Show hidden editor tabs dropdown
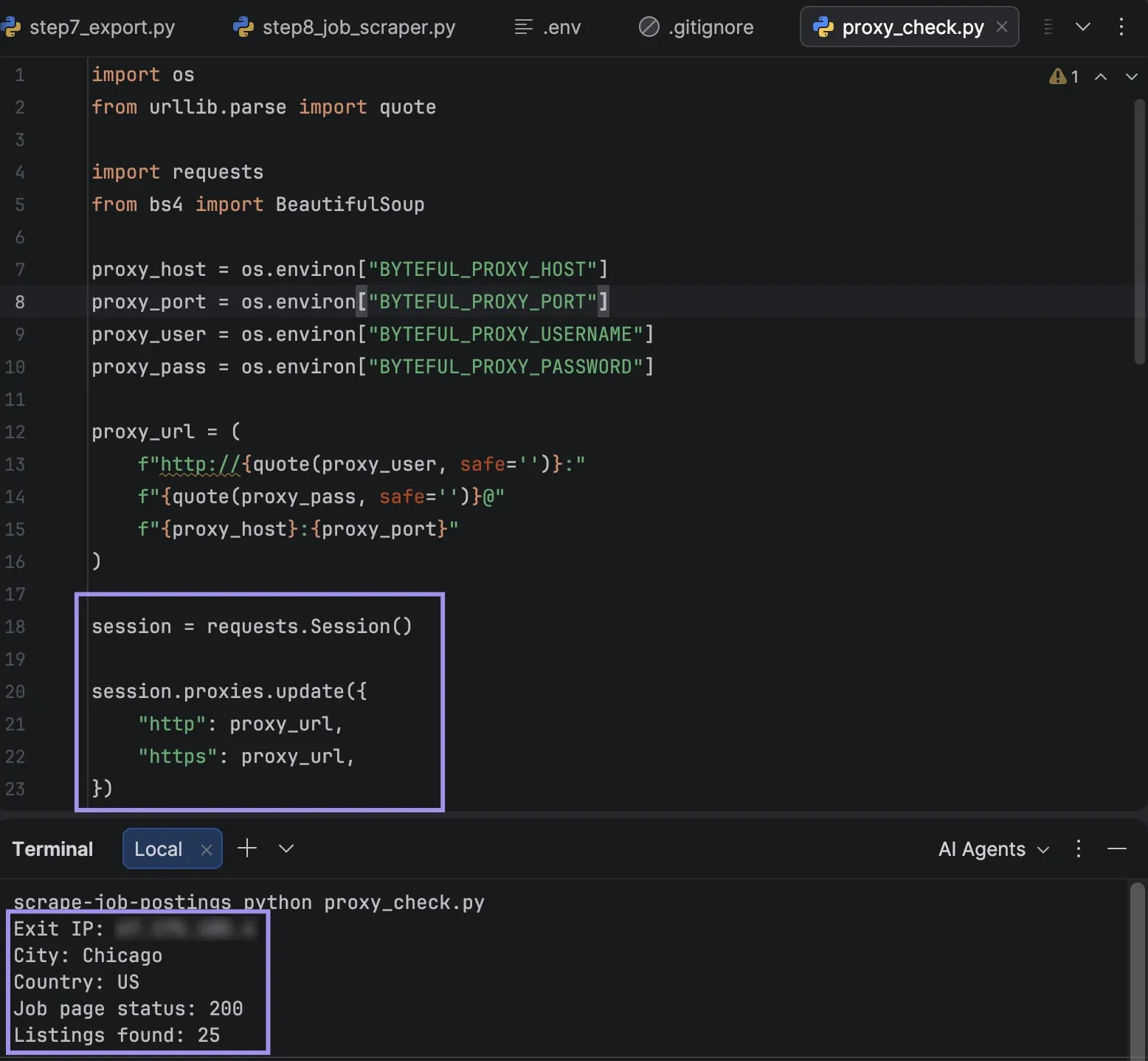This screenshot has width=1148, height=1061. 1082,27
